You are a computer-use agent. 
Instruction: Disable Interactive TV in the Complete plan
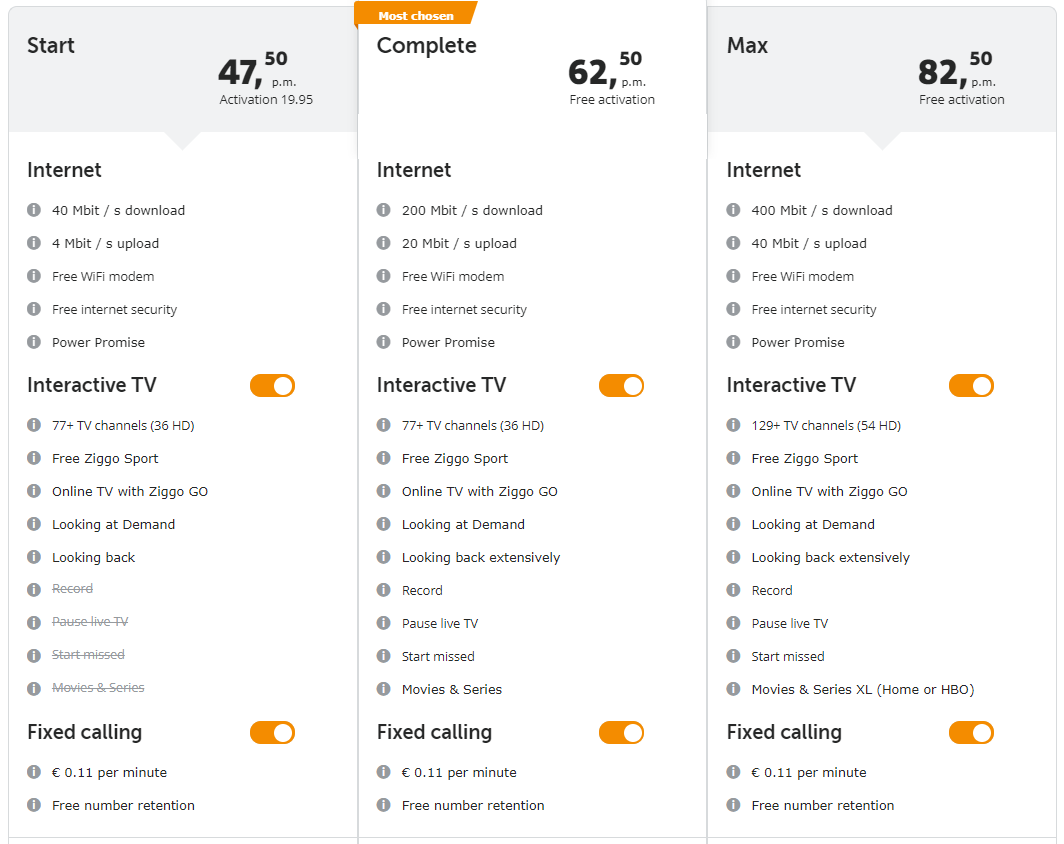click(x=621, y=386)
